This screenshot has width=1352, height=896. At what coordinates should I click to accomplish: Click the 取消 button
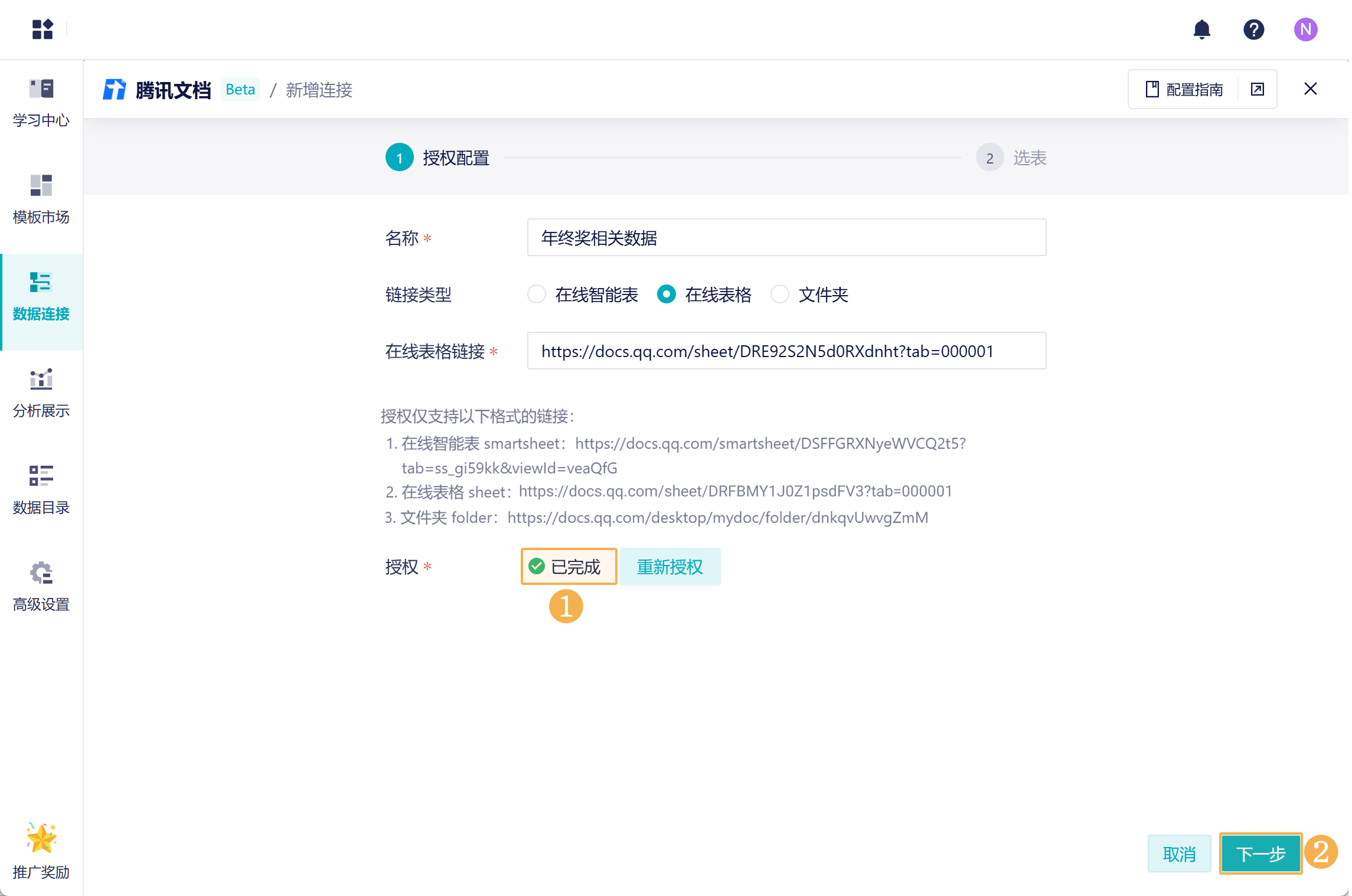tap(1179, 854)
